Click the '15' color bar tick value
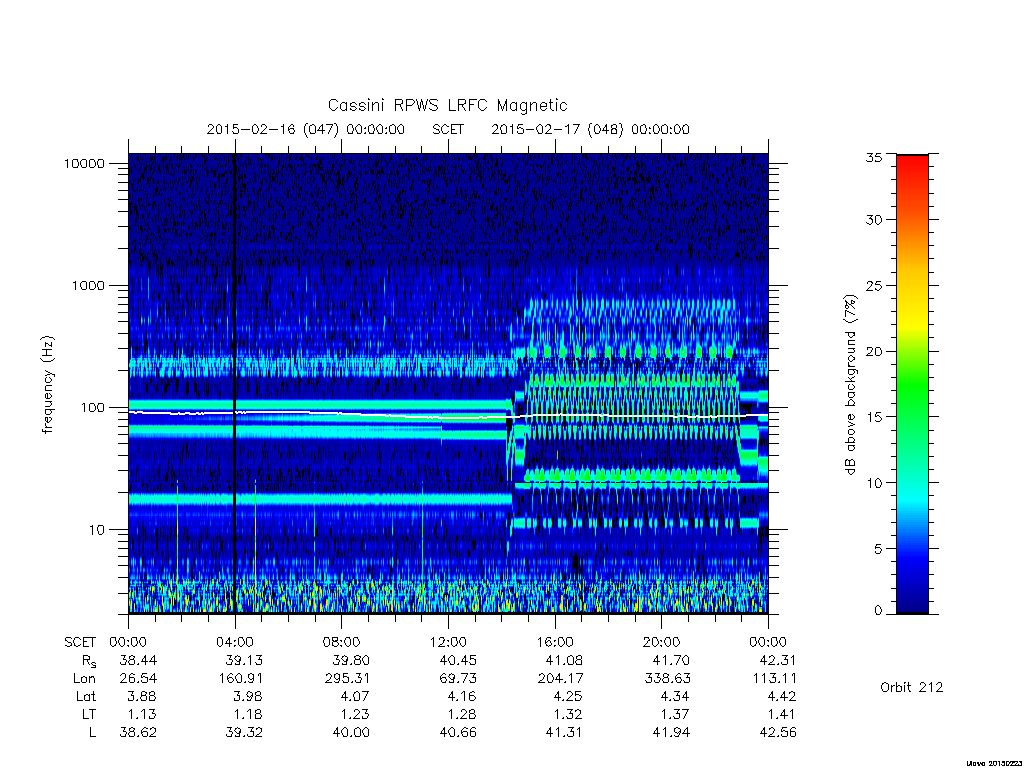The width and height of the screenshot is (1024, 768). click(x=874, y=417)
